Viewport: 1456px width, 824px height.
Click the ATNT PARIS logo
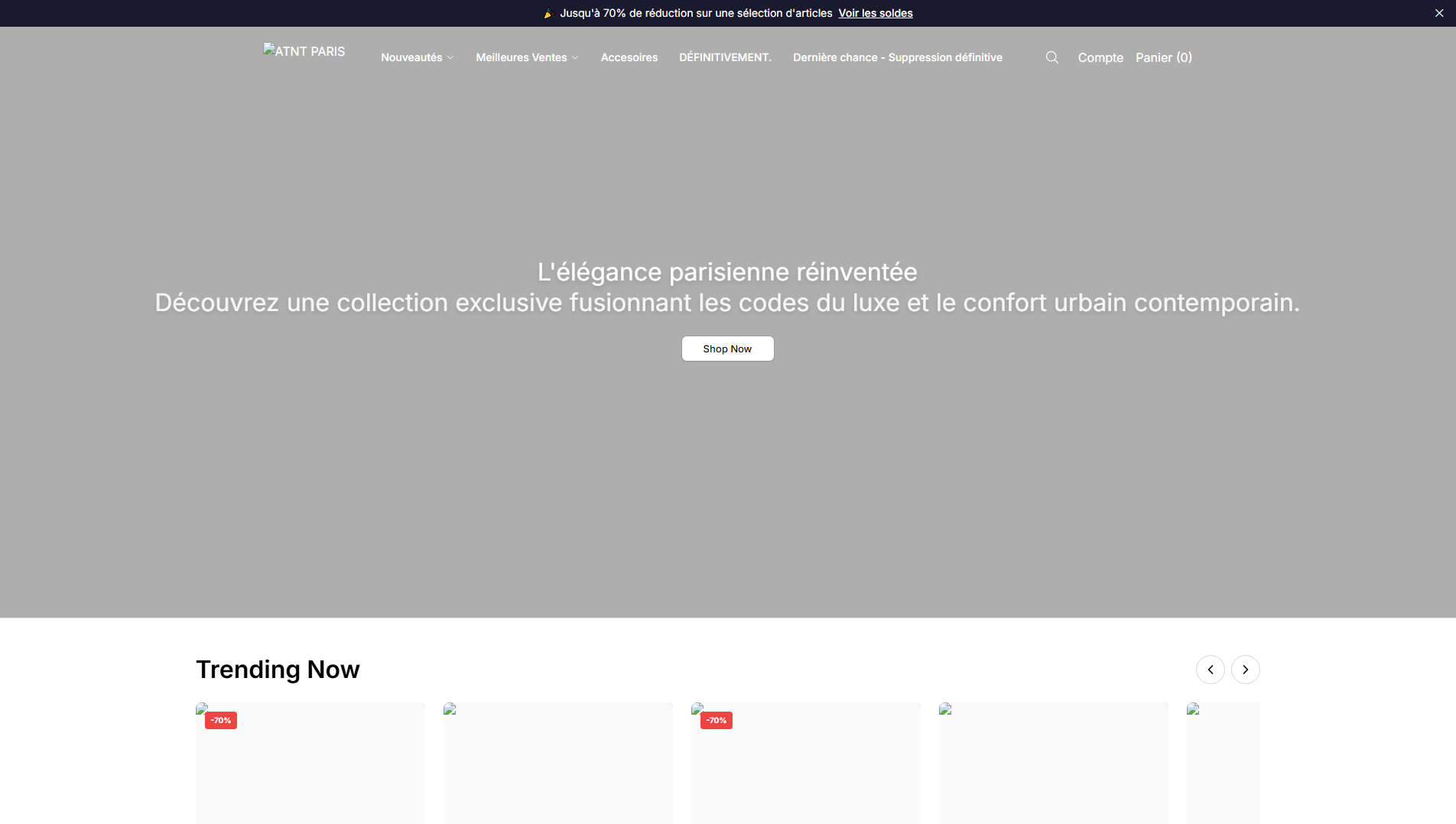304,51
